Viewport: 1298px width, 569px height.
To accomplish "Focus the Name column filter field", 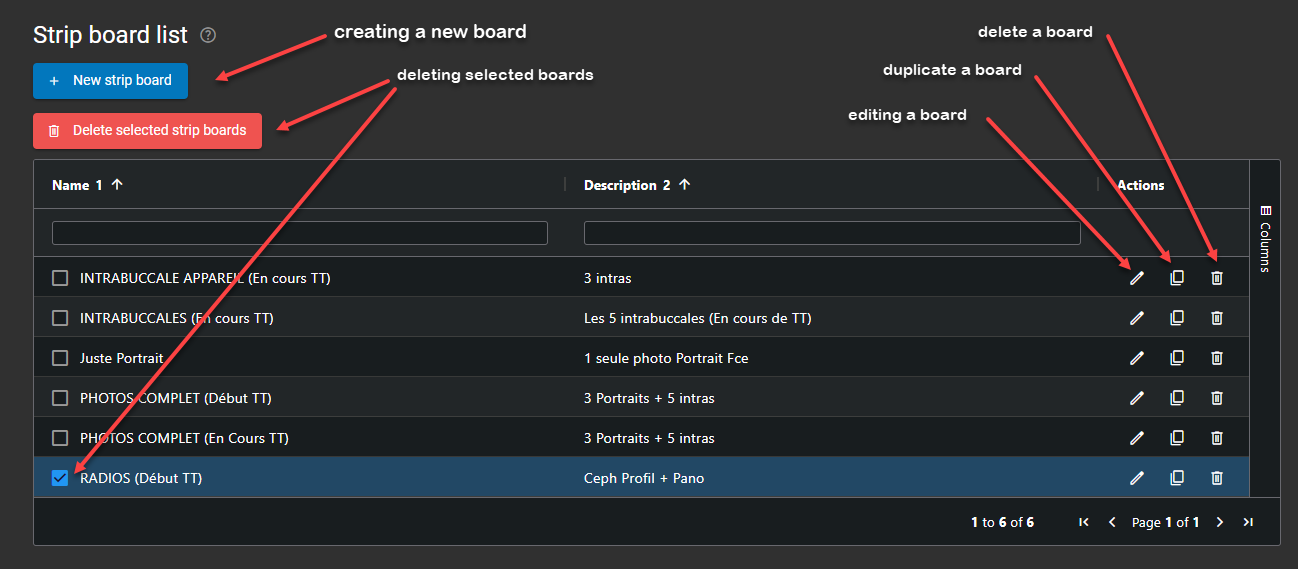I will (300, 233).
